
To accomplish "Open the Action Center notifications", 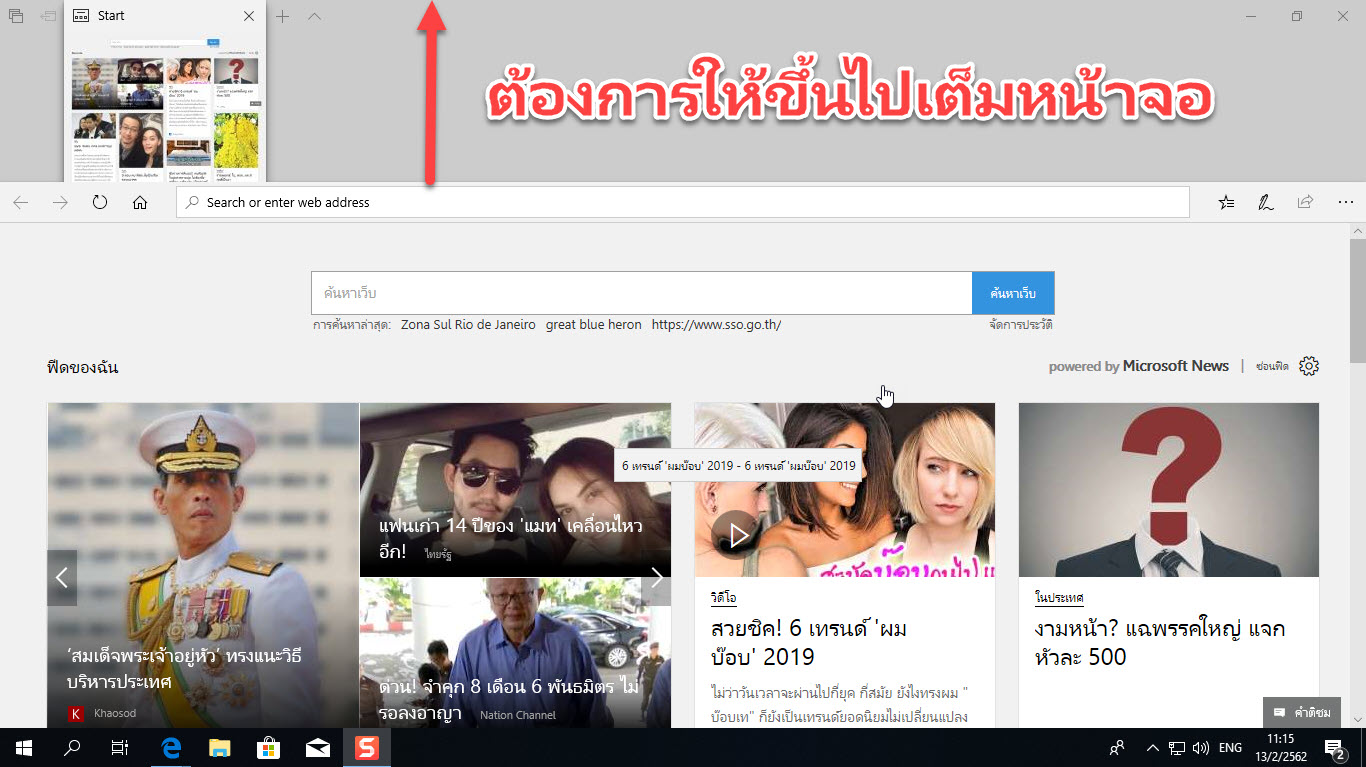I will 1335,747.
